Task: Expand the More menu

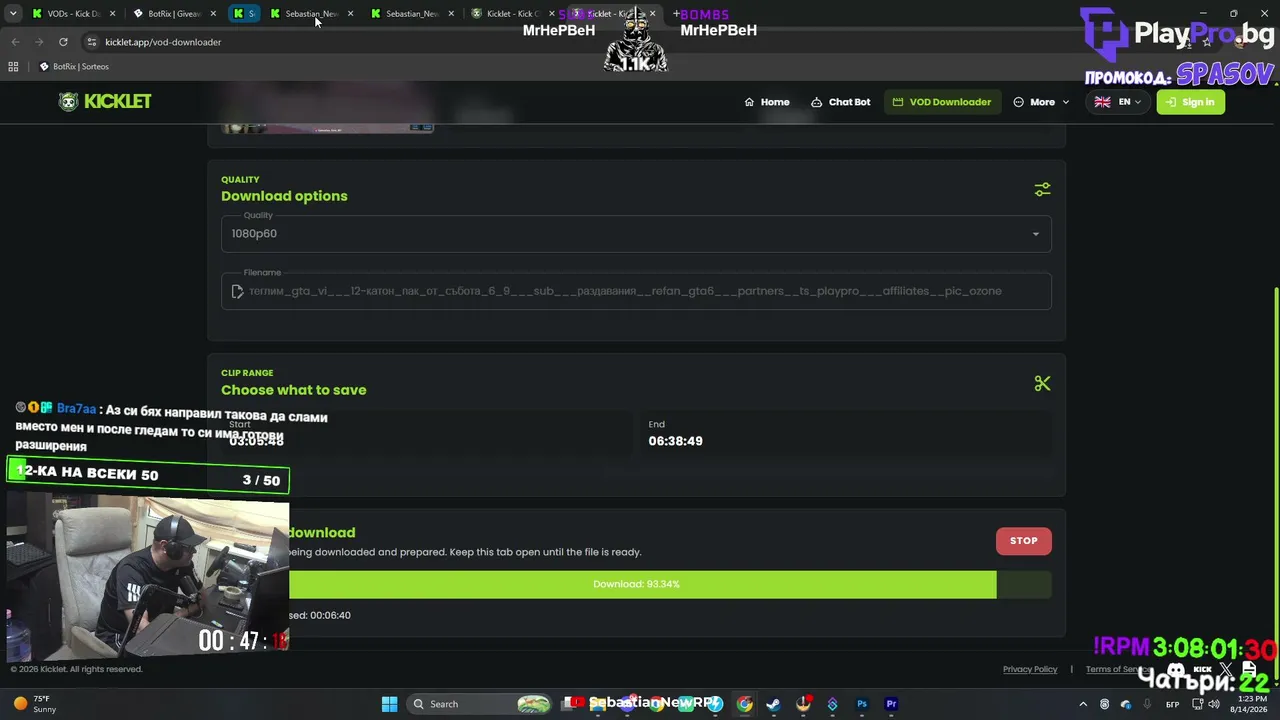Action: click(x=1041, y=102)
